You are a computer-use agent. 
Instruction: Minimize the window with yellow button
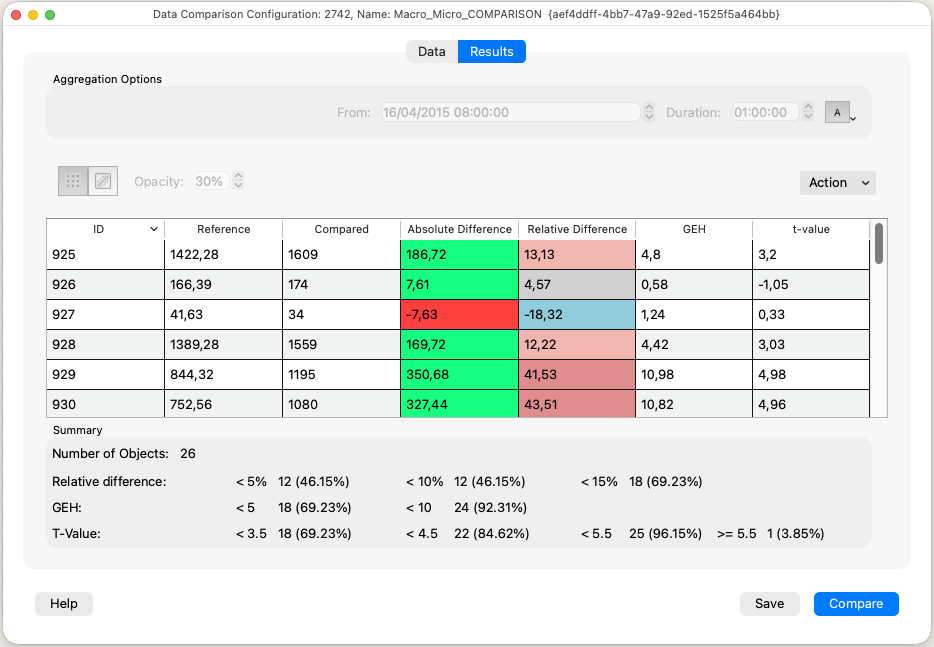pyautogui.click(x=33, y=15)
